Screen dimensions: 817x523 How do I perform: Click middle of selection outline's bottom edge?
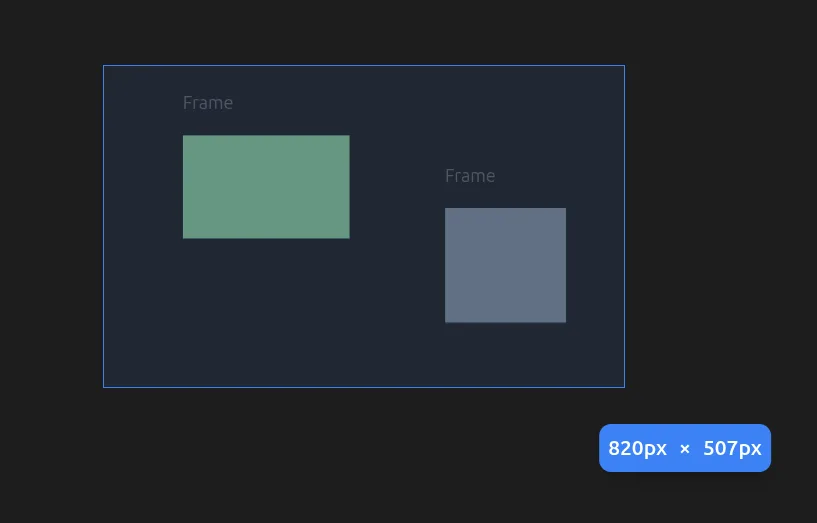pyautogui.click(x=364, y=387)
